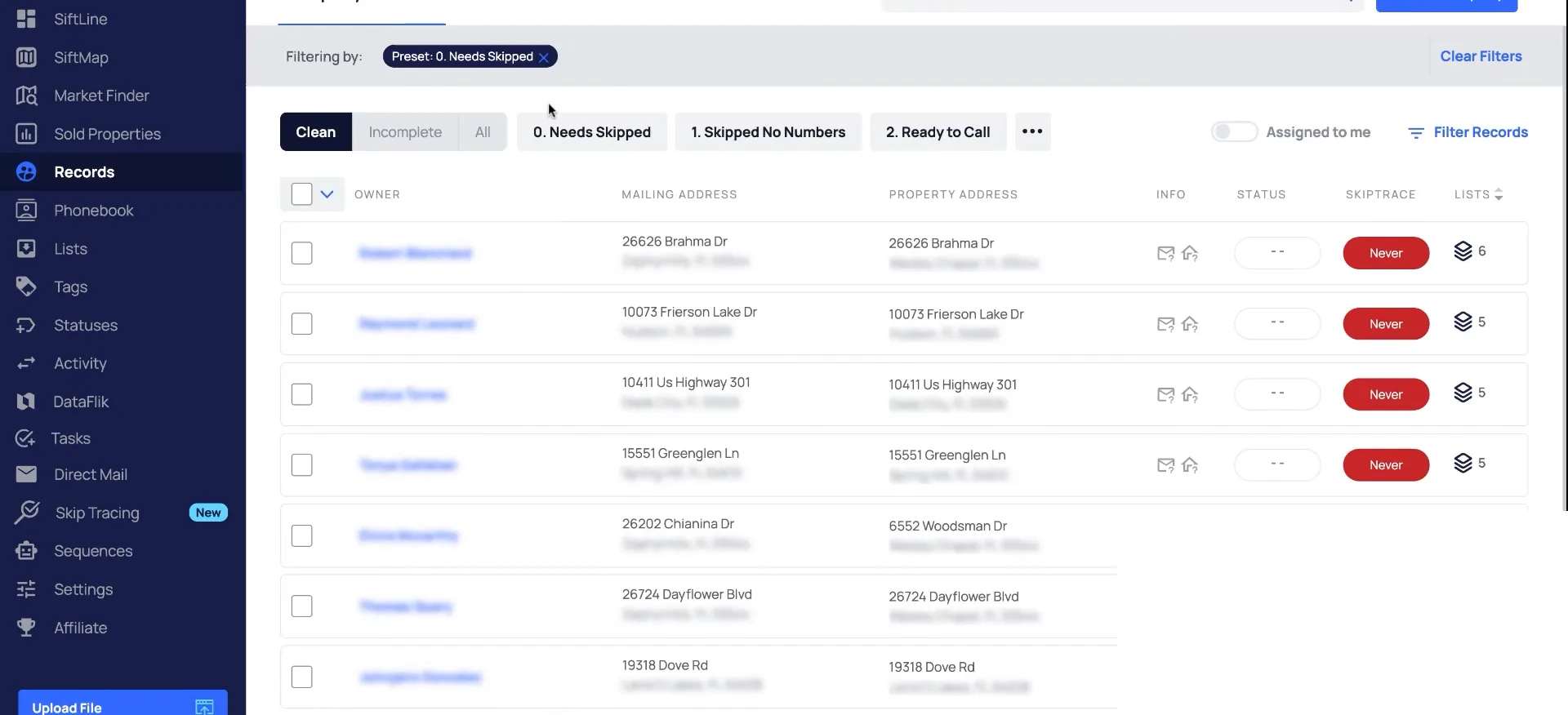Click mail info icon for 26626 Brahma Dr

[x=1165, y=254]
